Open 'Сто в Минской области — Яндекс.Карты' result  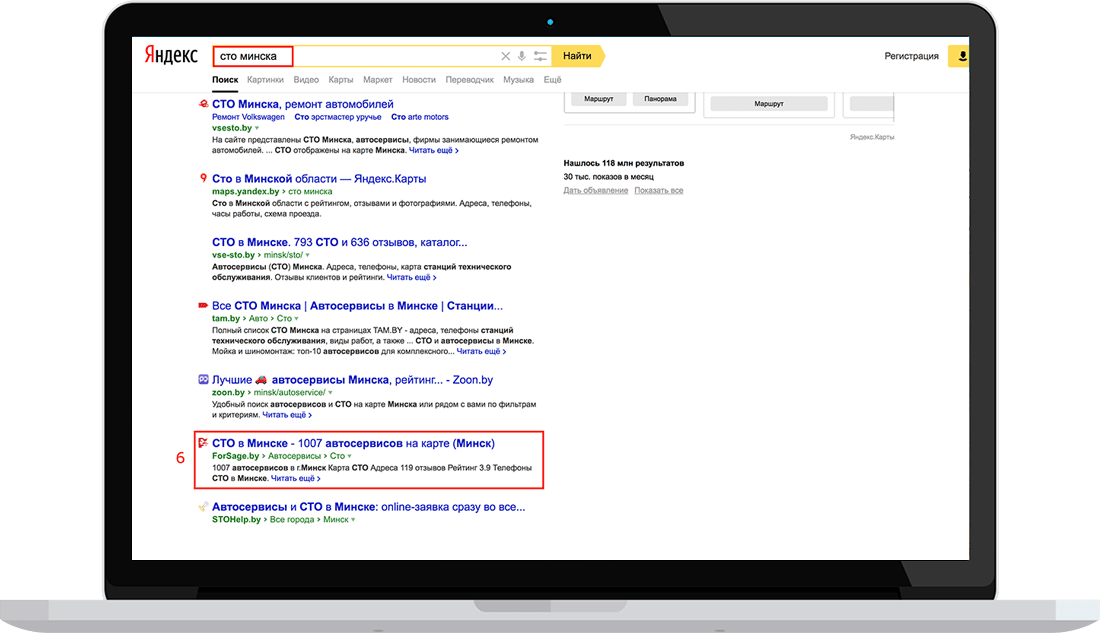coord(319,179)
